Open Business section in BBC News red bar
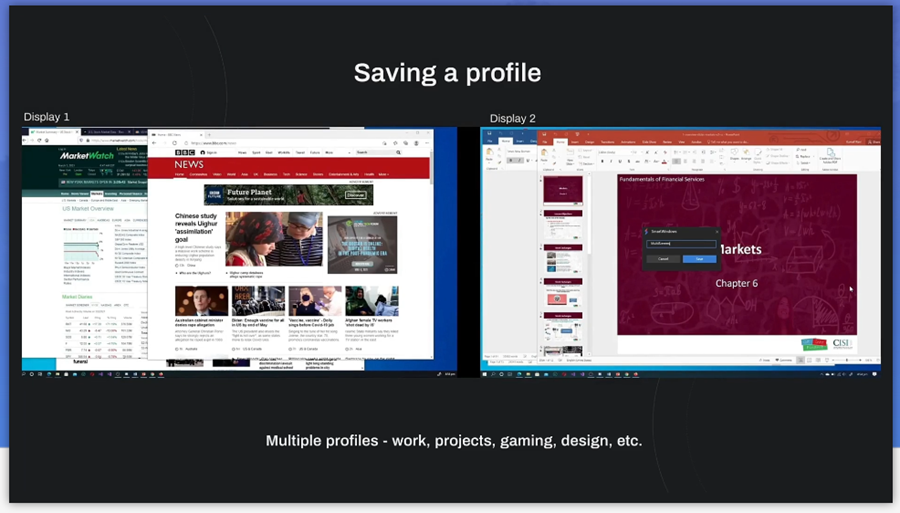This screenshot has height=513, width=900. click(270, 174)
